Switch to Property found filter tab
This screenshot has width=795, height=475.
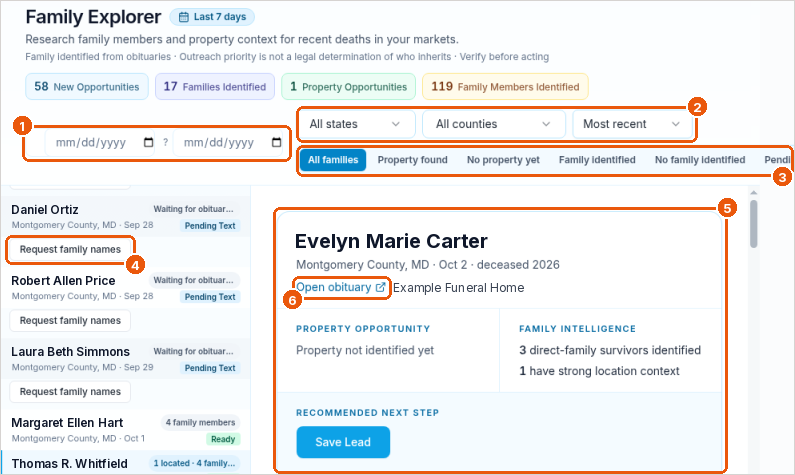412,160
